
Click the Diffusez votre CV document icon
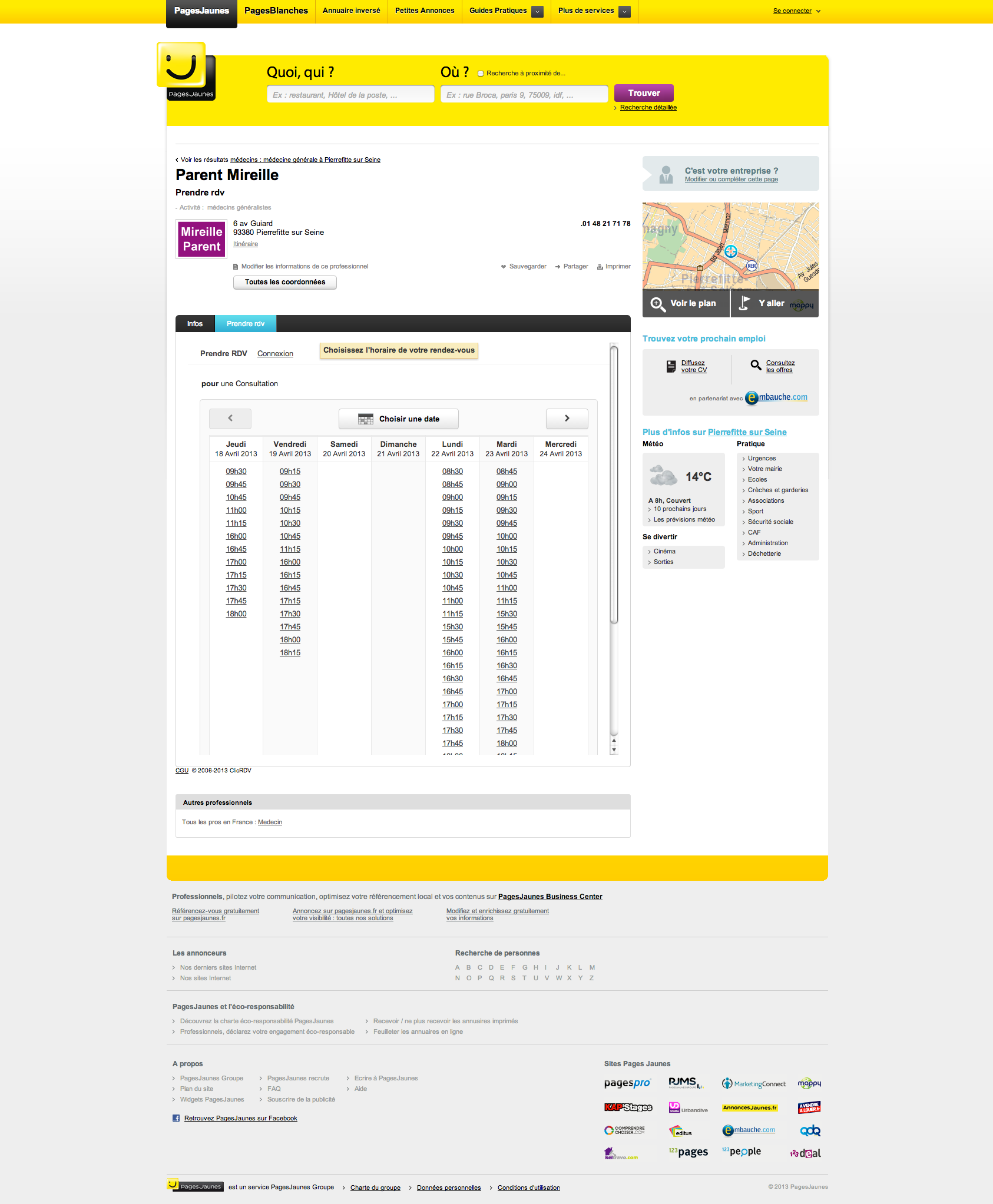point(671,366)
